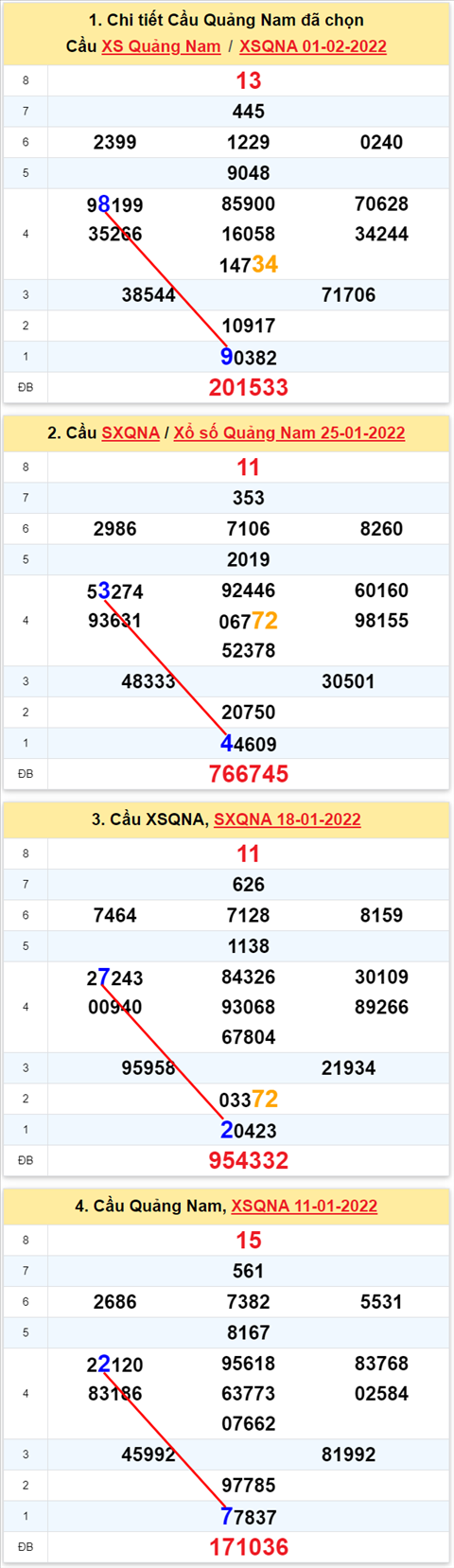Select the prize 7 number '561'
The height and width of the screenshot is (1568, 454).
pos(249,1271)
